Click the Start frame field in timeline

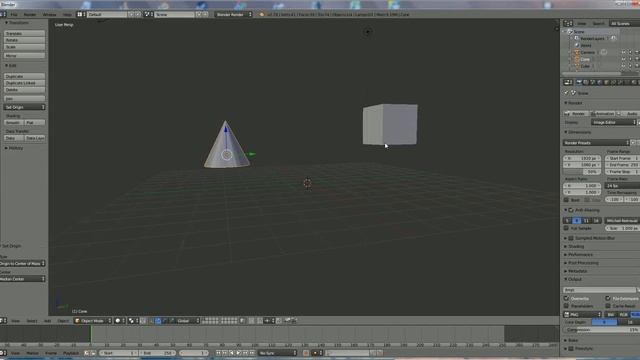[x=118, y=353]
